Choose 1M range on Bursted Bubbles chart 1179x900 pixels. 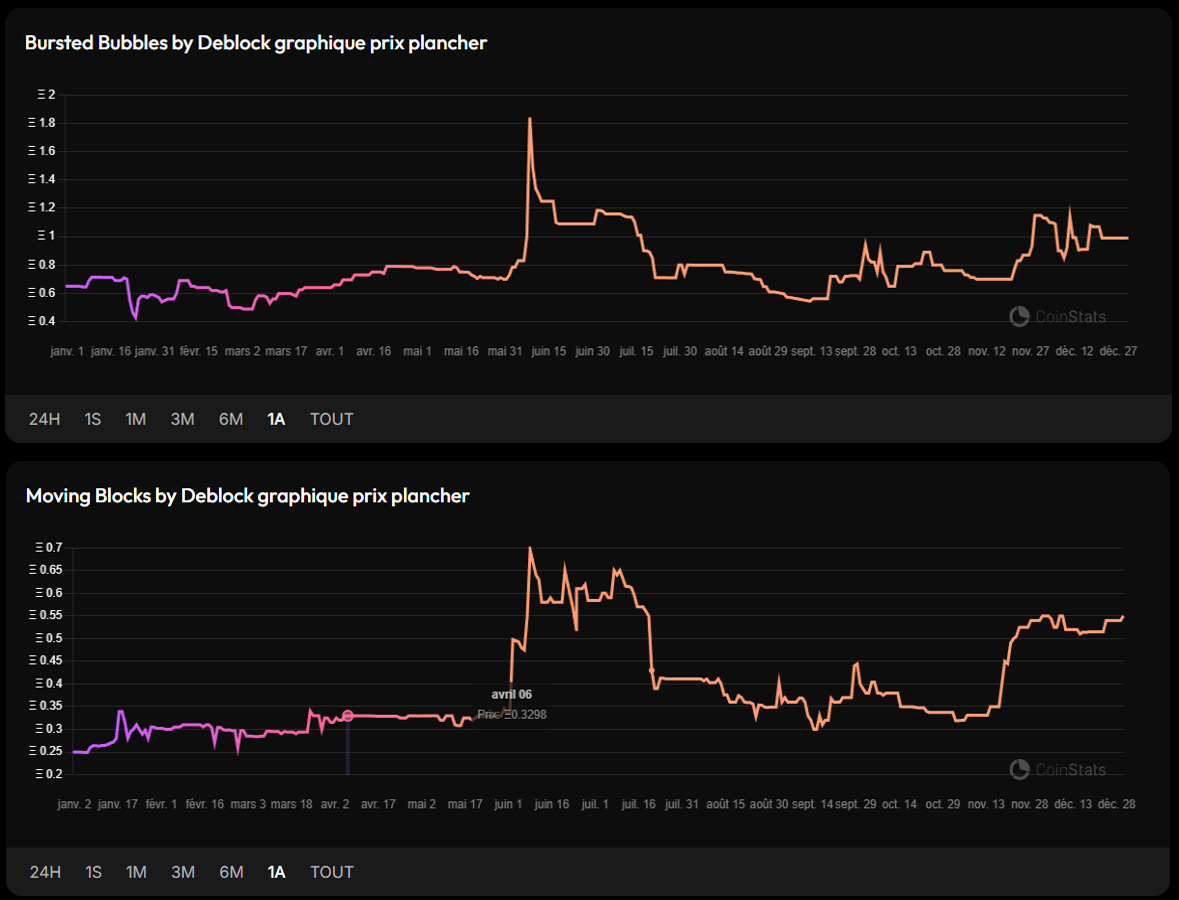136,419
